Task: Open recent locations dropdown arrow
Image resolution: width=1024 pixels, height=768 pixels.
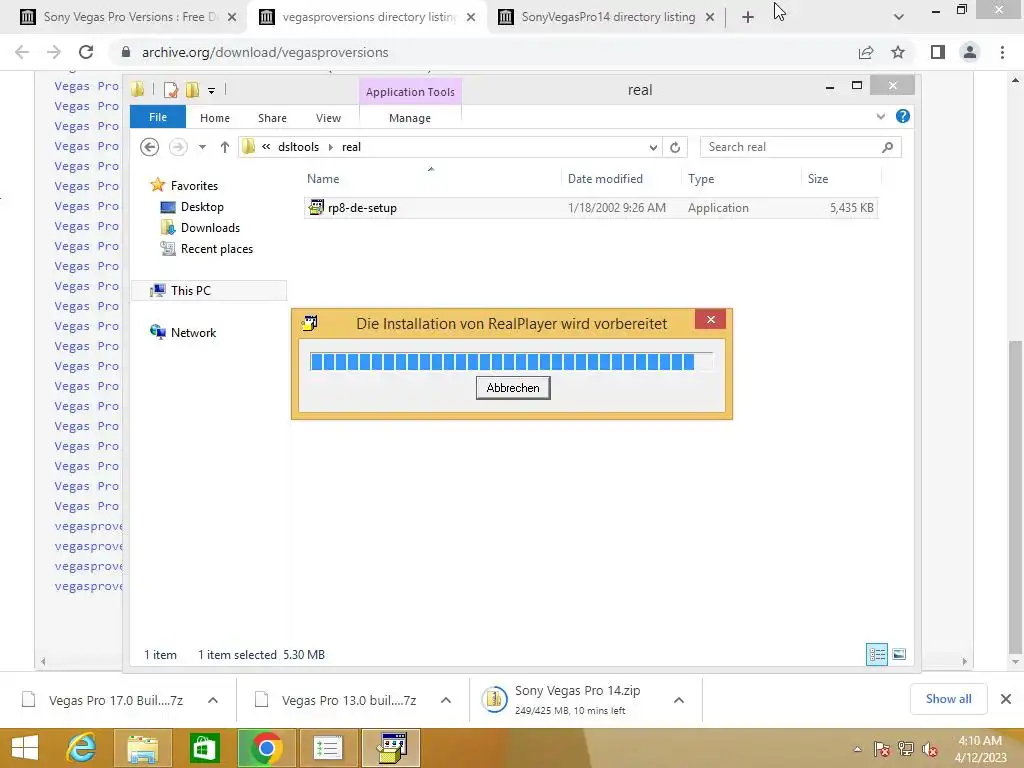Action: tap(202, 147)
